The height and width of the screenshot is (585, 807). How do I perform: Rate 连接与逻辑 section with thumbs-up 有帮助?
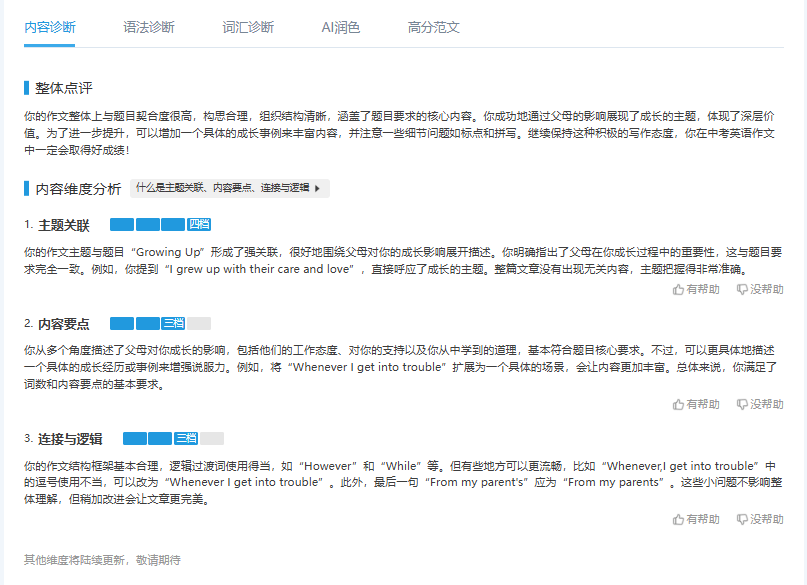(x=696, y=520)
